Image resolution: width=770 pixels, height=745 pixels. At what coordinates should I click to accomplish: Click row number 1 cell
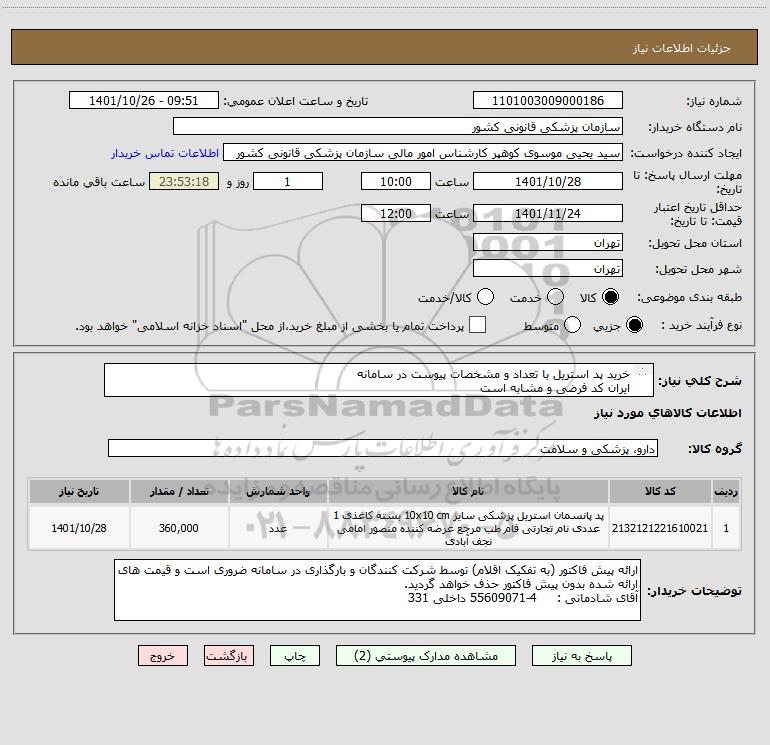(726, 528)
